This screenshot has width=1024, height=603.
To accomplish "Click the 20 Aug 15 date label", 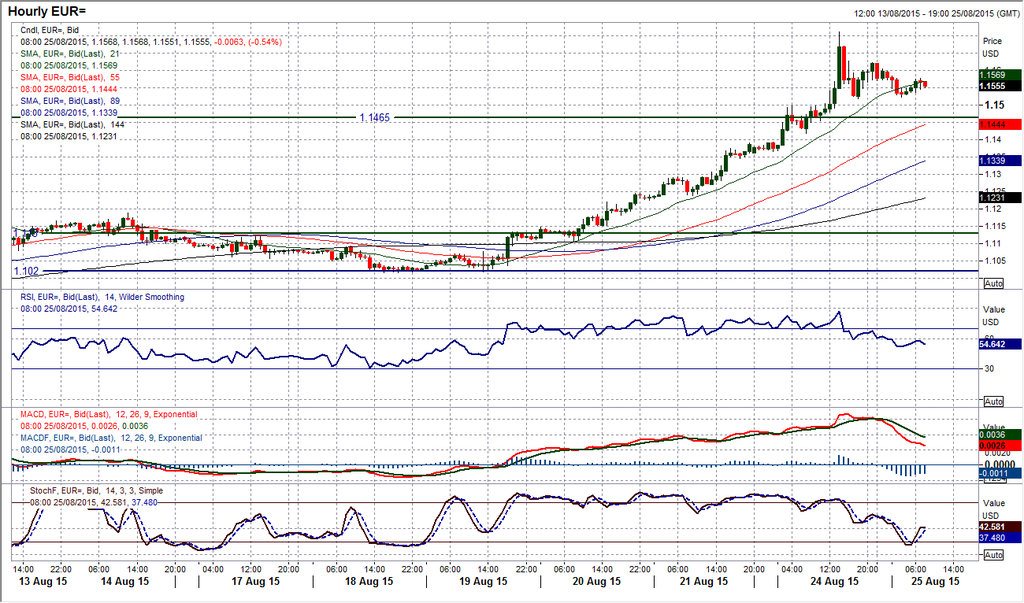I will click(x=596, y=581).
